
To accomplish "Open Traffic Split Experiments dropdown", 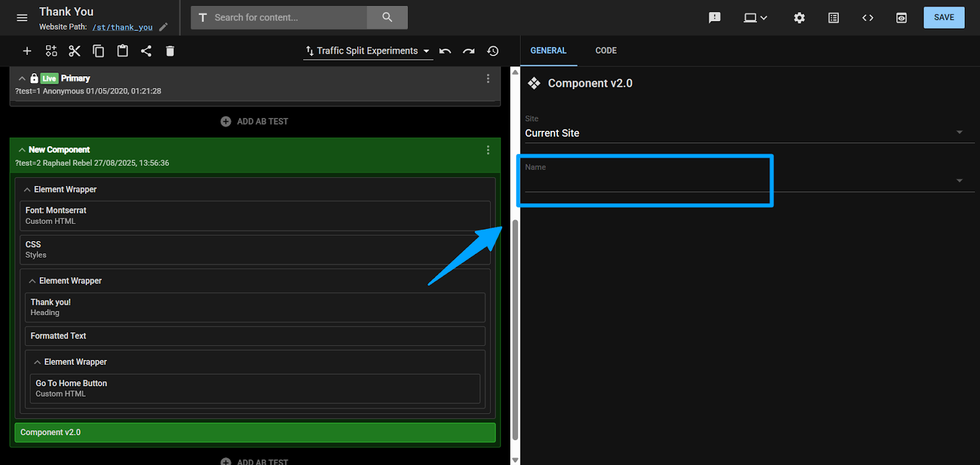I will (x=368, y=51).
